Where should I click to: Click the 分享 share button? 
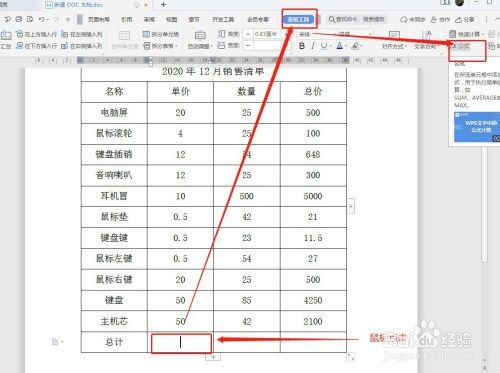coord(465,20)
